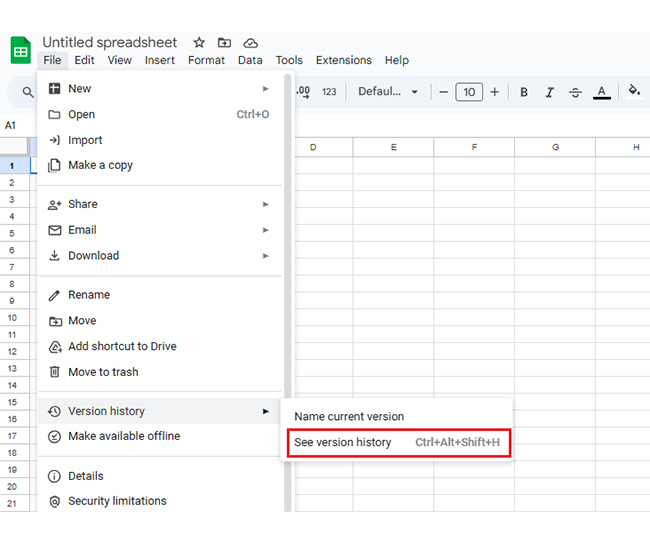The height and width of the screenshot is (543, 650).
Task: Click the move-to-folder icon near the title
Action: point(225,43)
